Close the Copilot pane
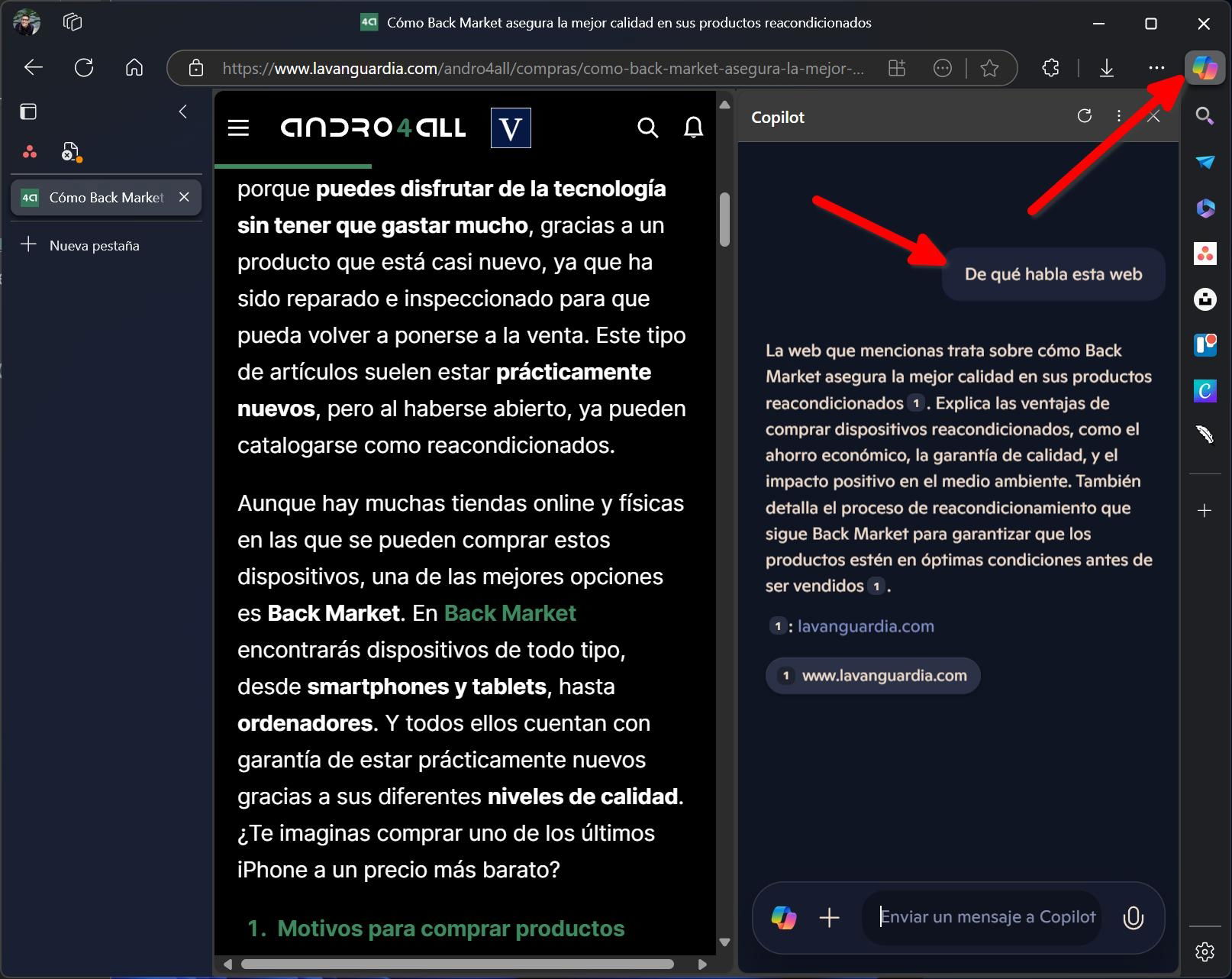 1153,116
